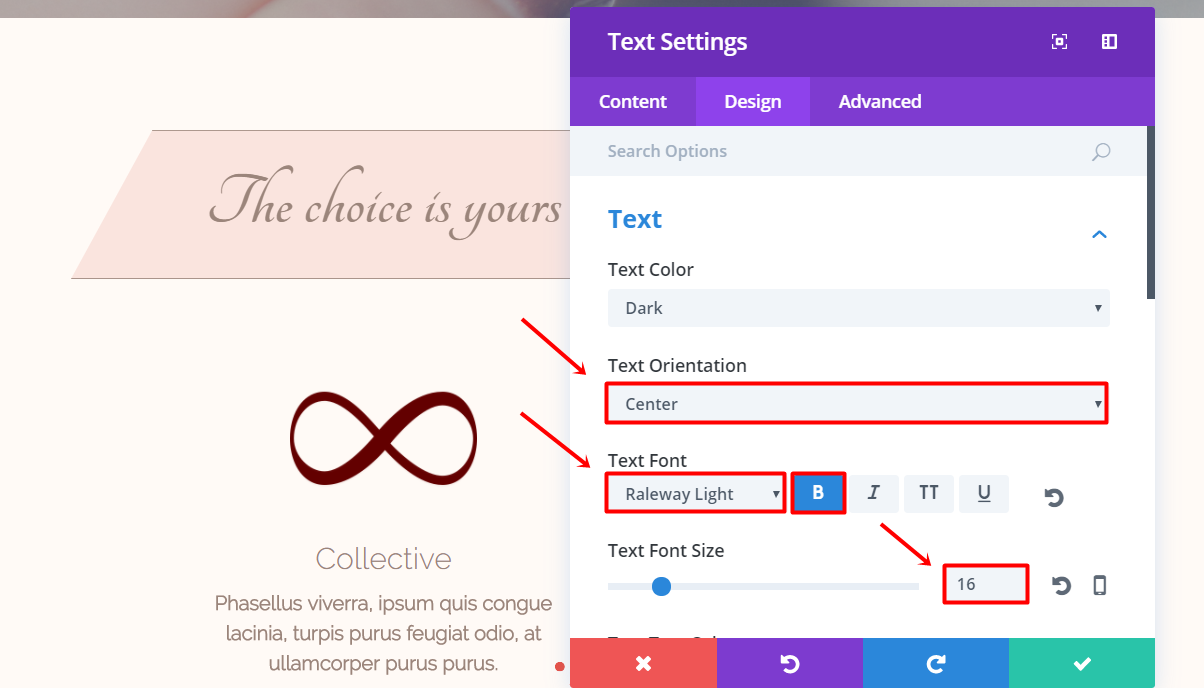Image resolution: width=1204 pixels, height=688 pixels.
Task: Toggle Underline font style
Action: pos(984,493)
